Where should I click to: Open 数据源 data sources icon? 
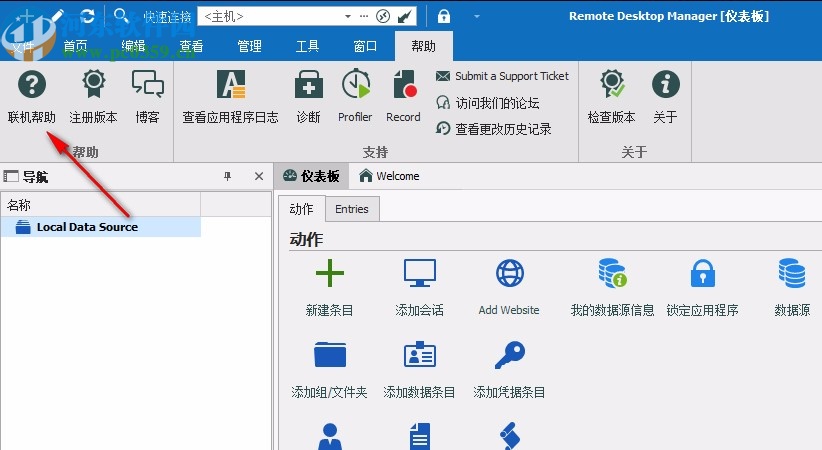pos(792,273)
